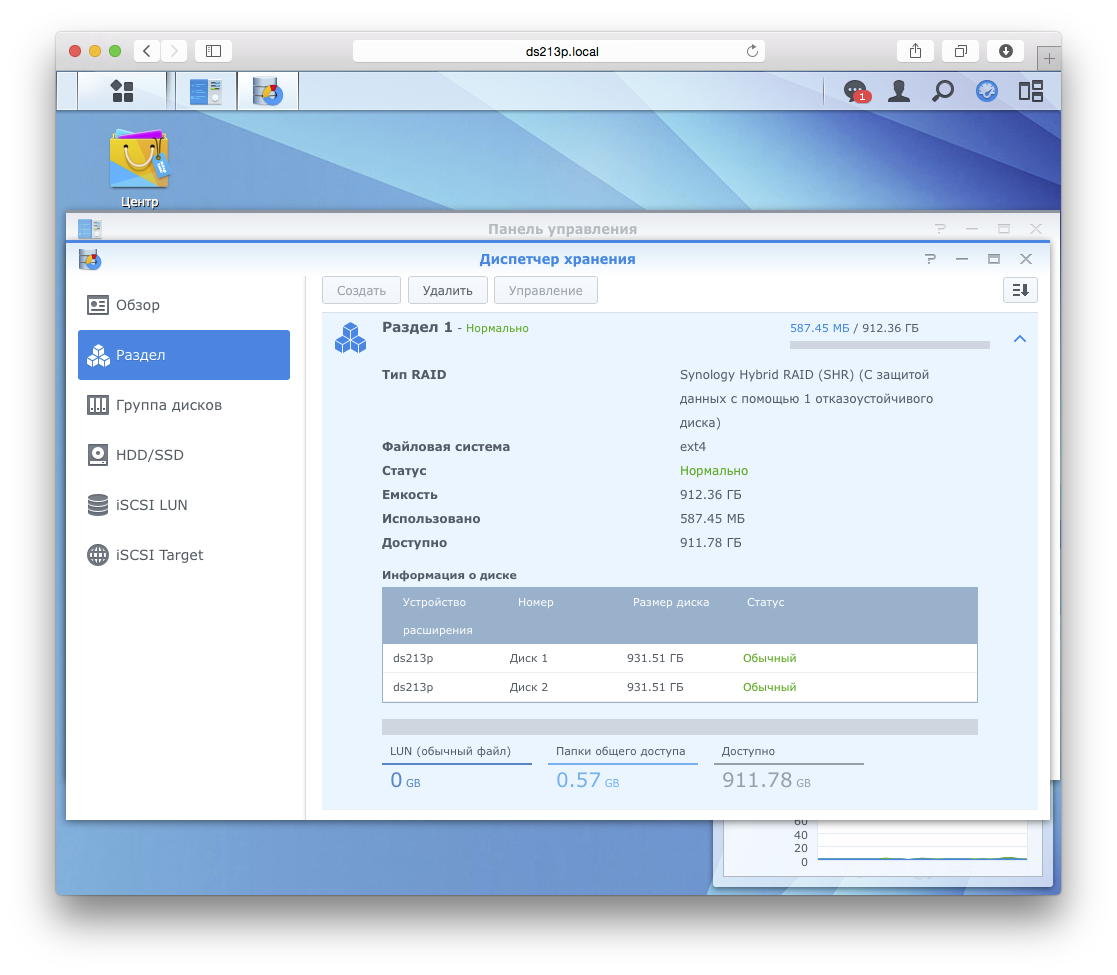Click the Размер диска column header
This screenshot has height=975, width=1117.
pos(671,602)
